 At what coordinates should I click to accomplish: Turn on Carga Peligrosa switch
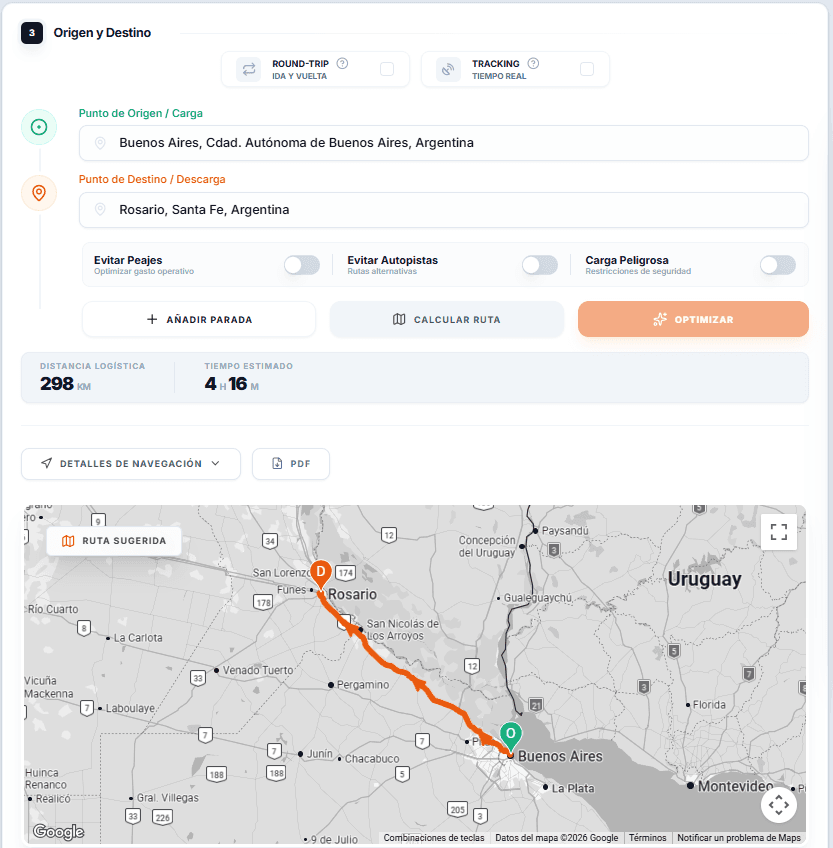click(x=777, y=265)
